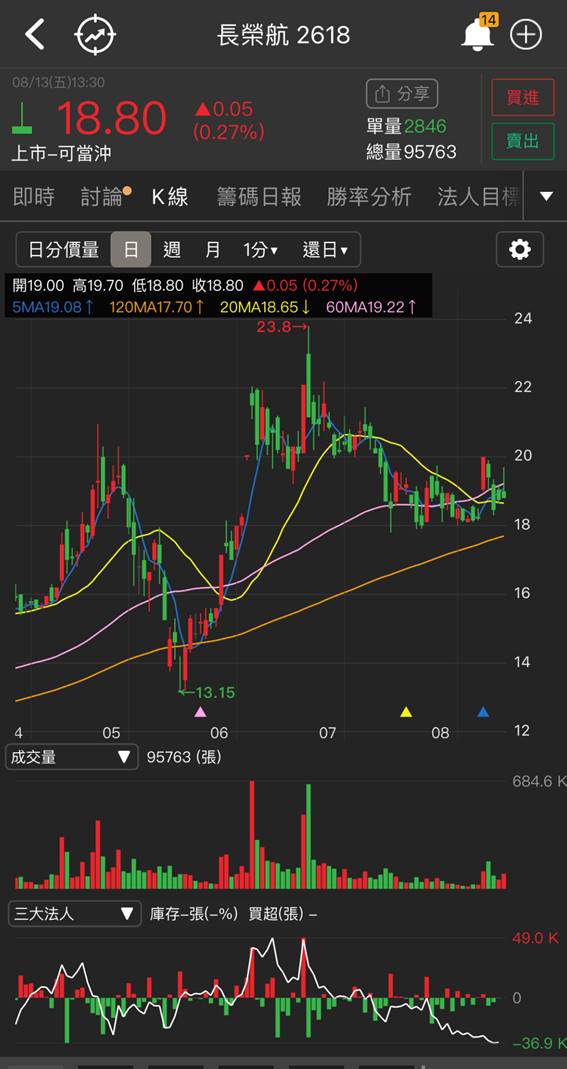Tap the 23.8 high price annotation
The height and width of the screenshot is (1069, 567).
click(281, 327)
